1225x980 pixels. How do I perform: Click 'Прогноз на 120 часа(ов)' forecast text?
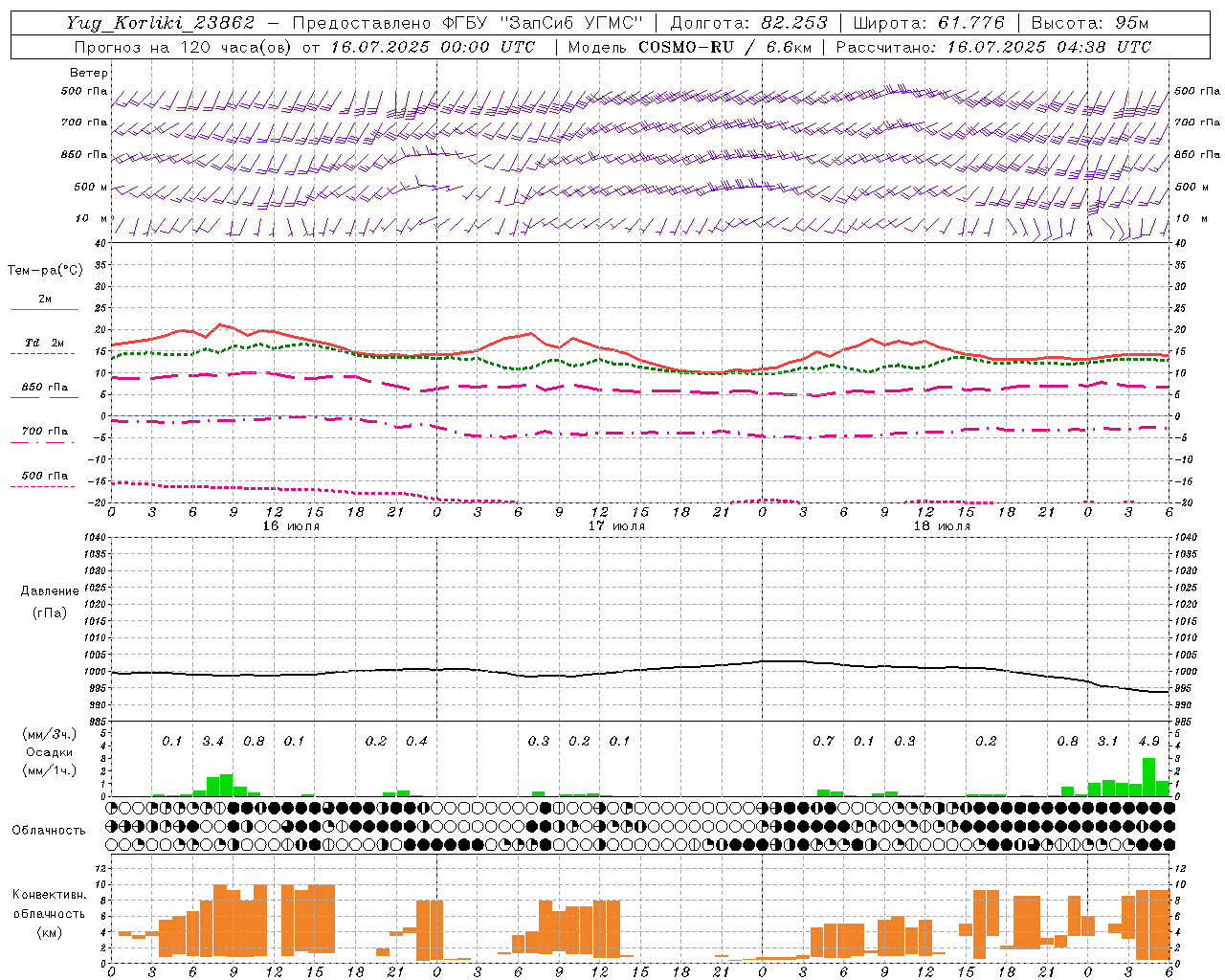pyautogui.click(x=185, y=47)
